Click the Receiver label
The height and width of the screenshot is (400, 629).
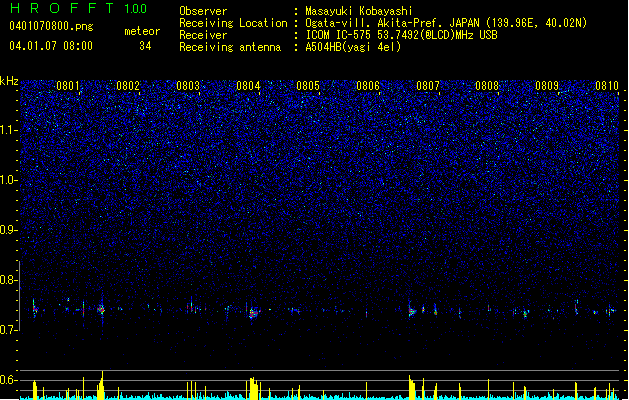click(203, 35)
